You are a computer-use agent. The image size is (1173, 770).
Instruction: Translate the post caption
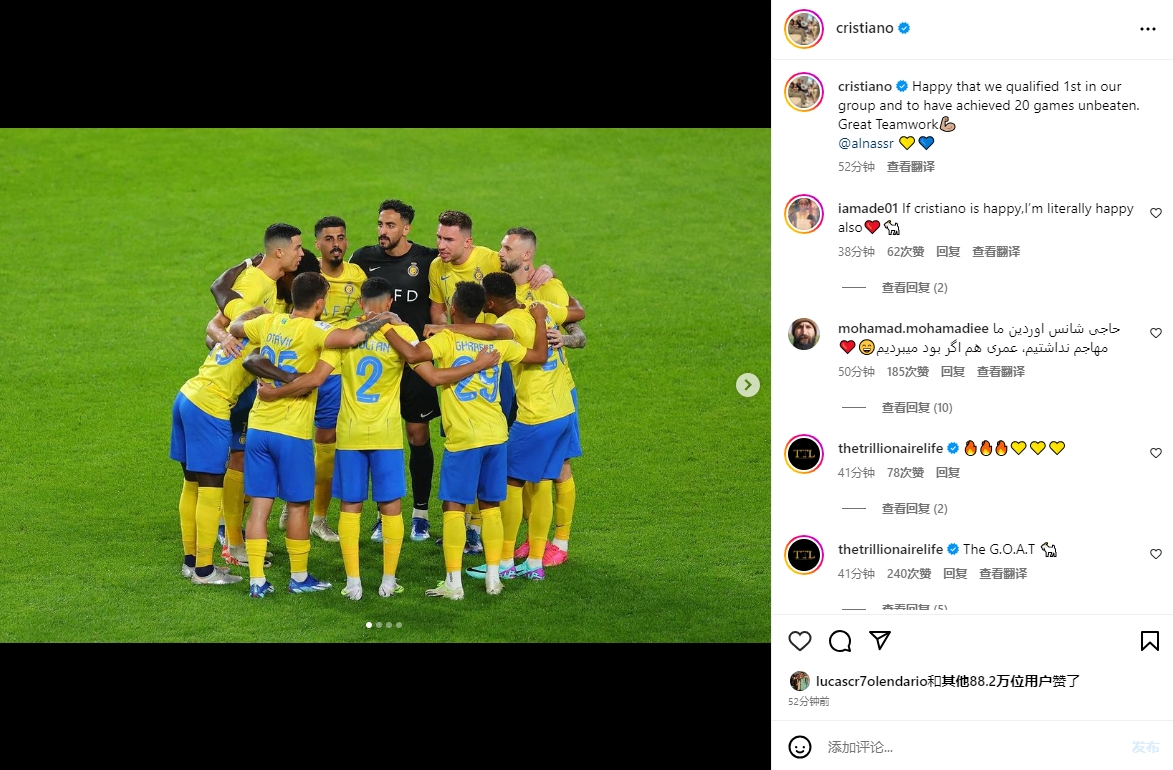[910, 166]
